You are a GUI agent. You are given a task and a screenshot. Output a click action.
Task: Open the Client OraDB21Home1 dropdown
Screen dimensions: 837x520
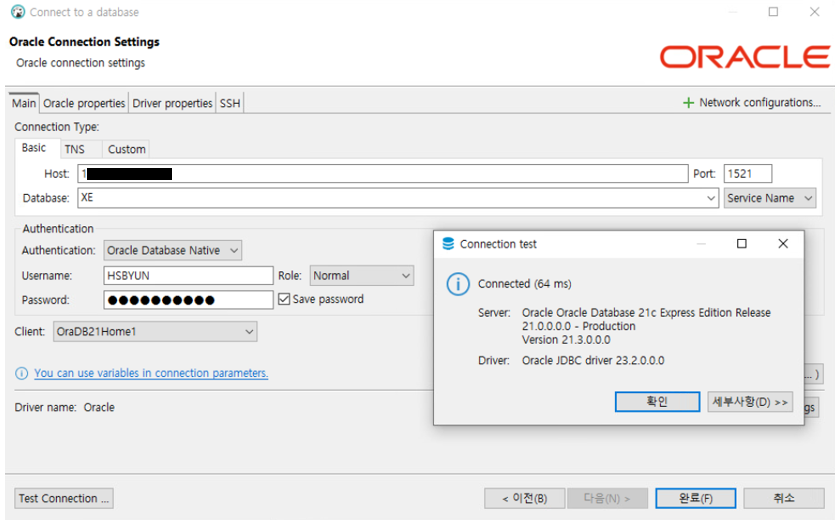[x=155, y=332]
